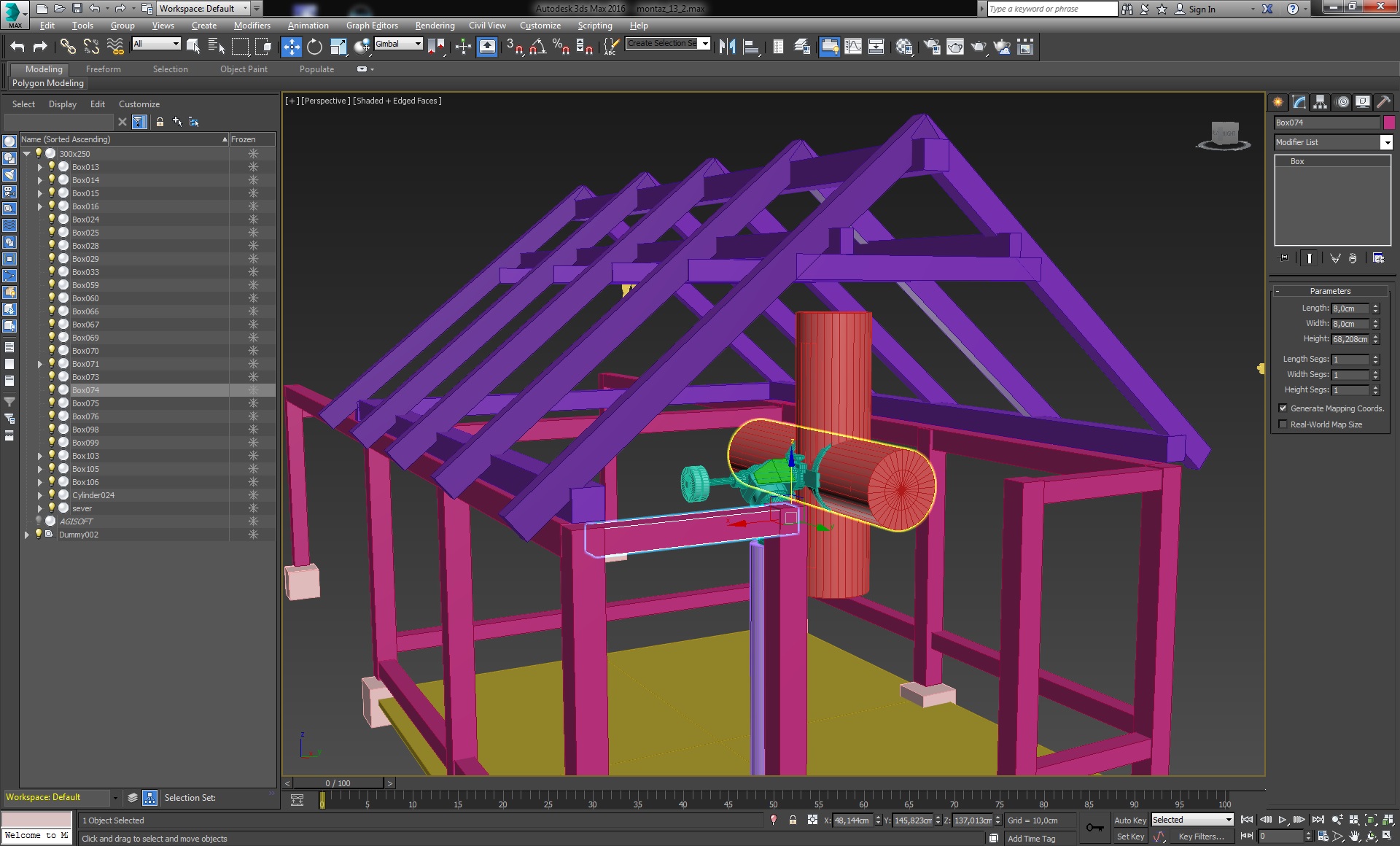
Task: Click the Mirror tool icon
Action: [x=727, y=47]
